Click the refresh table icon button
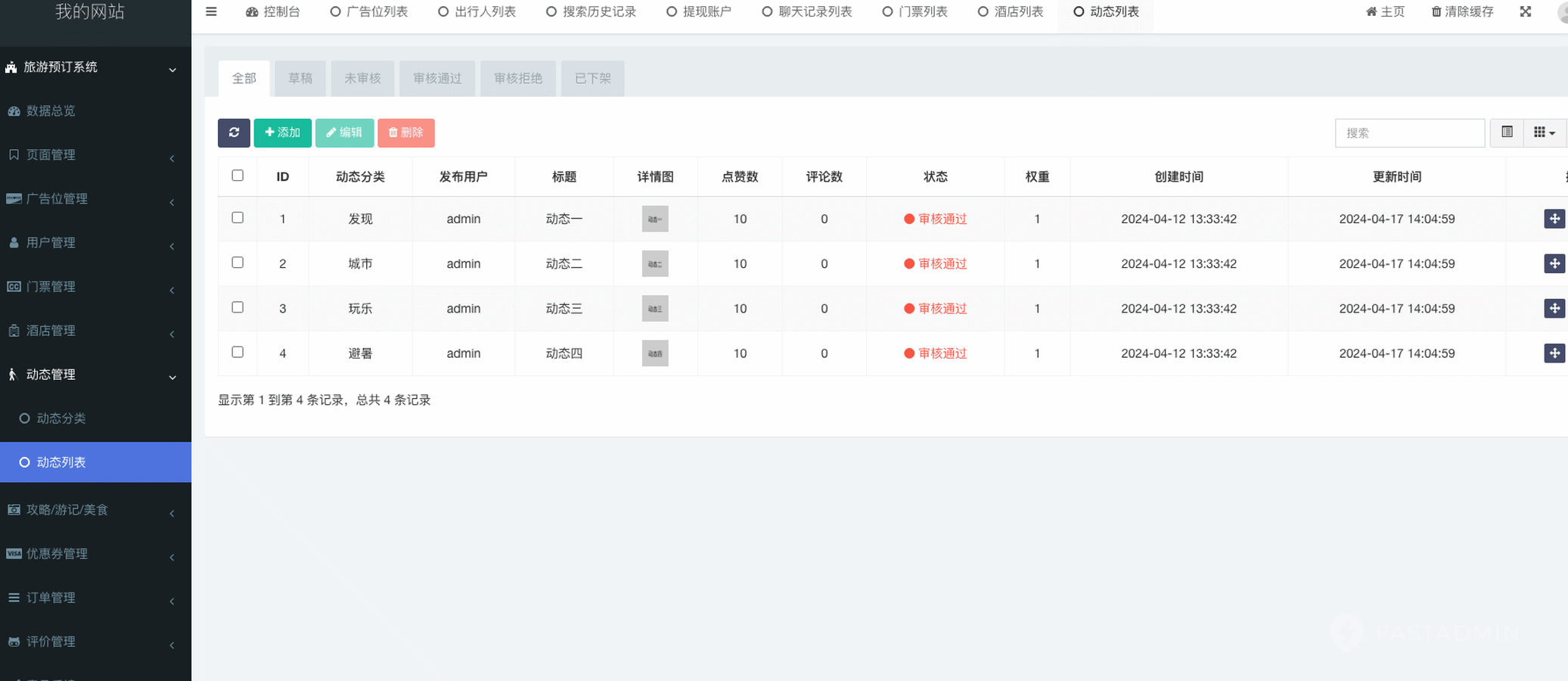The height and width of the screenshot is (681, 1568). pyautogui.click(x=234, y=132)
